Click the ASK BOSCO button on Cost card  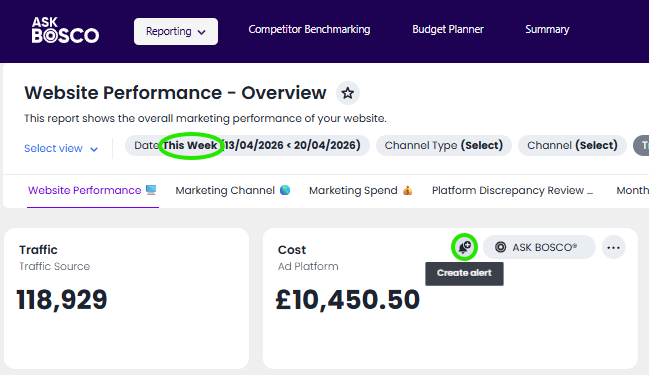539,248
